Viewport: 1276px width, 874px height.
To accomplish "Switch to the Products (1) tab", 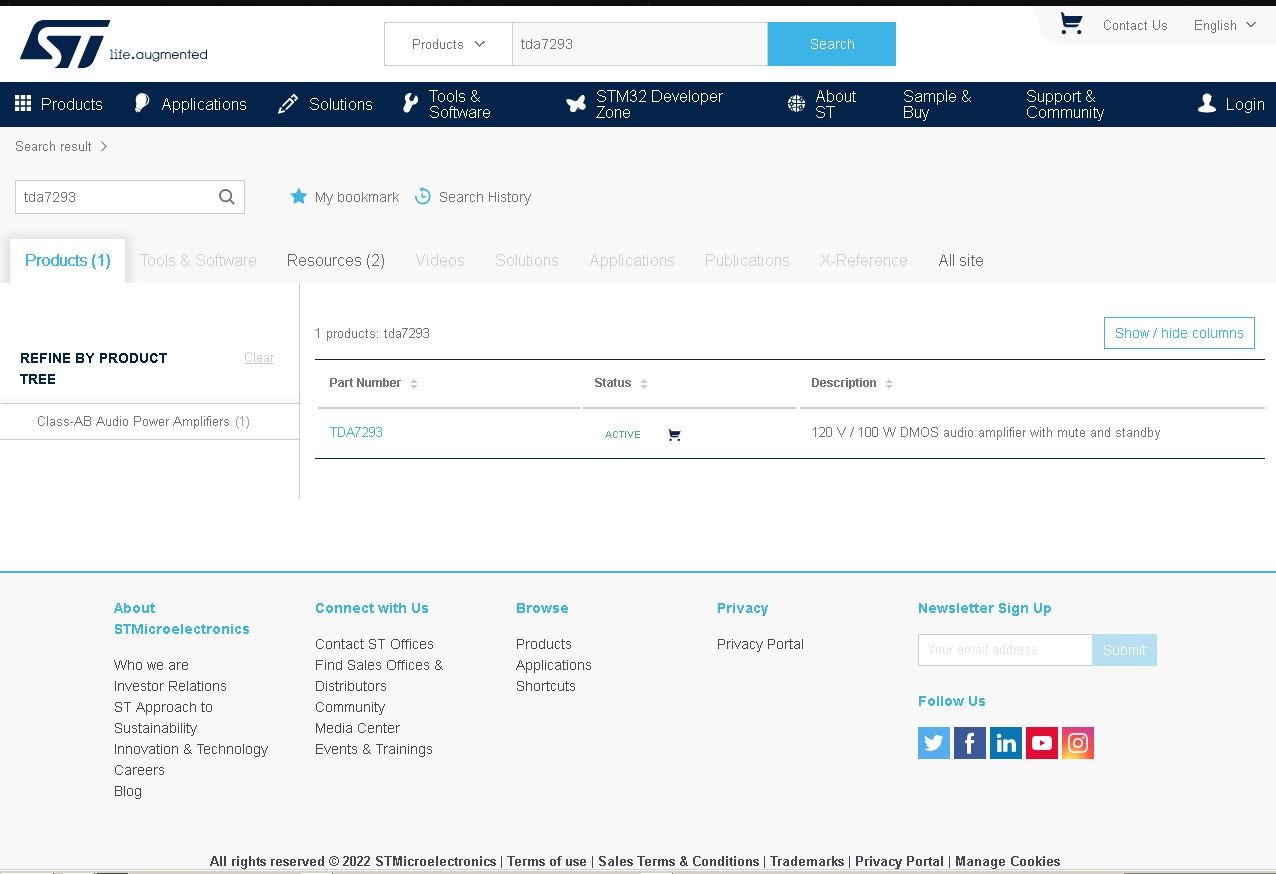I will (x=68, y=260).
